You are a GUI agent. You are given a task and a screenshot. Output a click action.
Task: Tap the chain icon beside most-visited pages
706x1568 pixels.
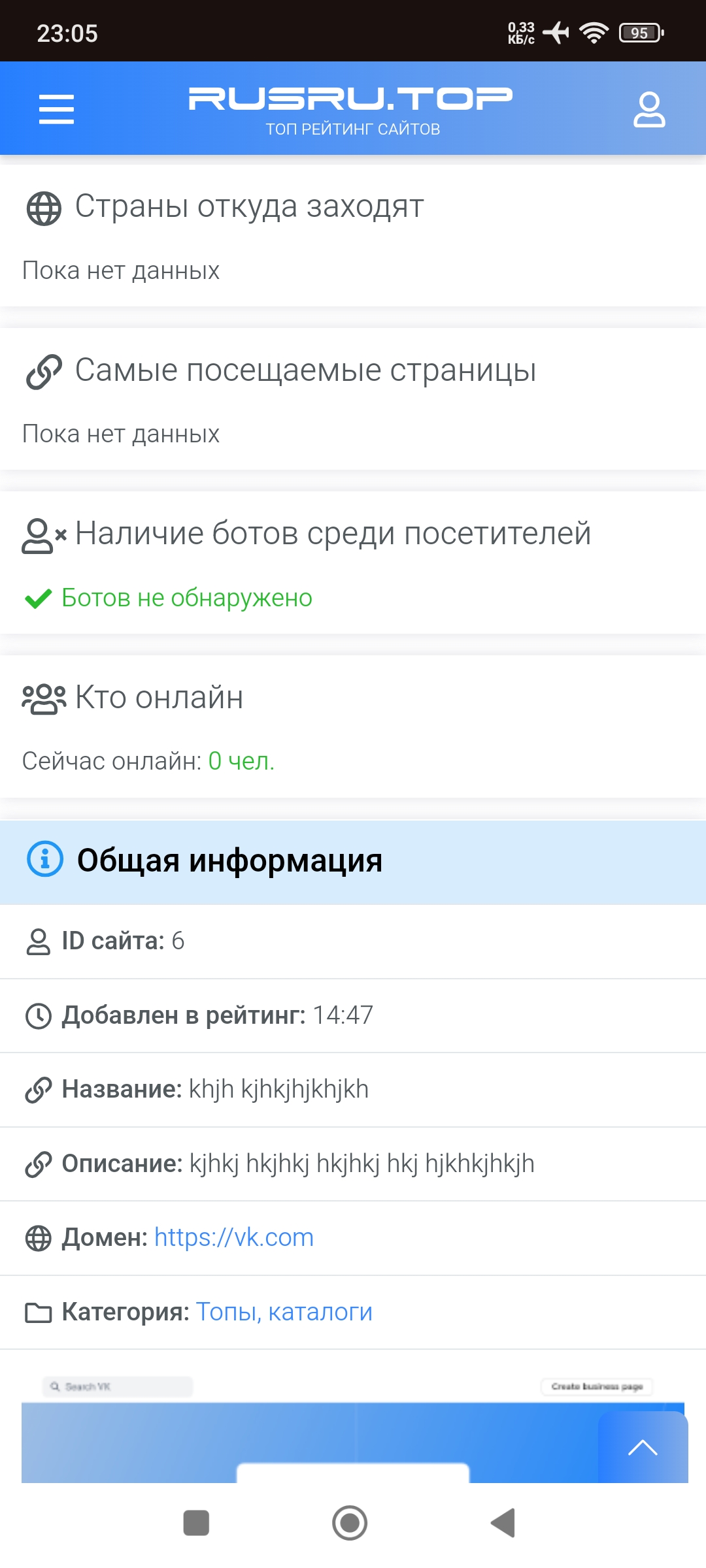[x=44, y=372]
